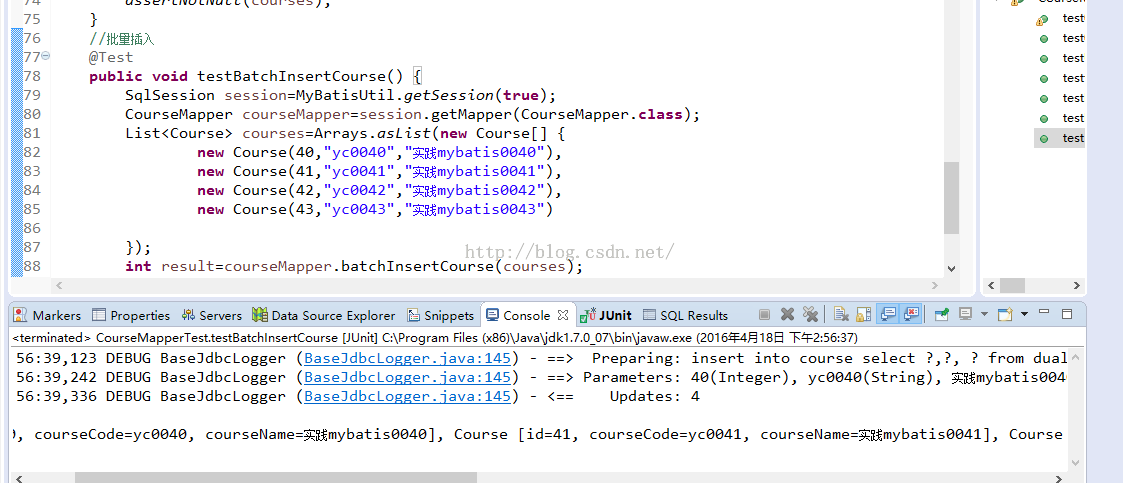
Task: Click line number 86 in the gutter
Action: pyautogui.click(x=32, y=228)
